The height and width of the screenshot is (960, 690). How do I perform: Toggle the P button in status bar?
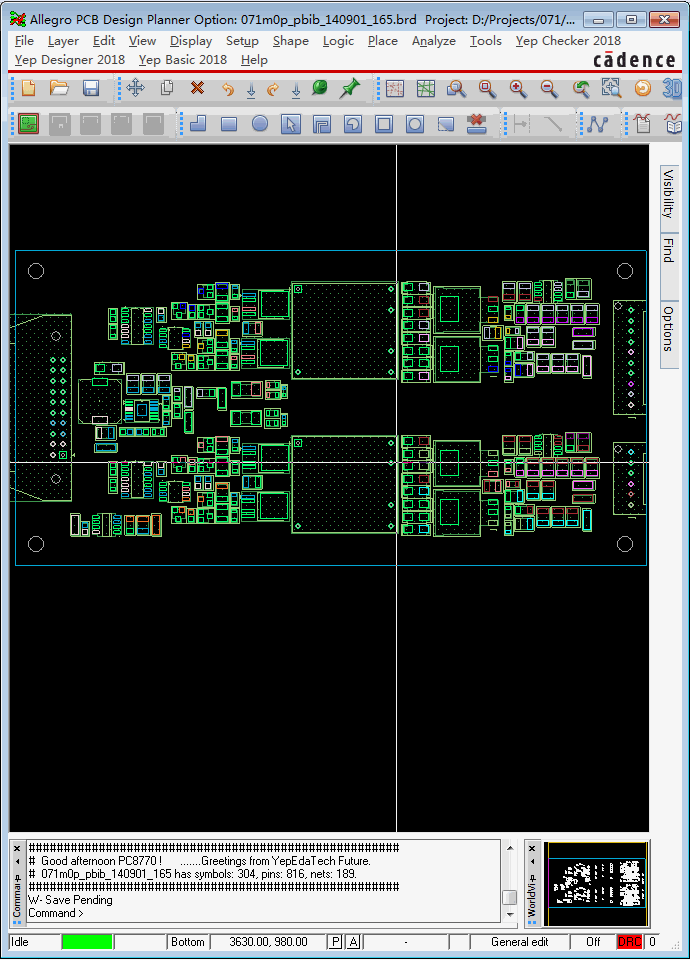coord(335,942)
